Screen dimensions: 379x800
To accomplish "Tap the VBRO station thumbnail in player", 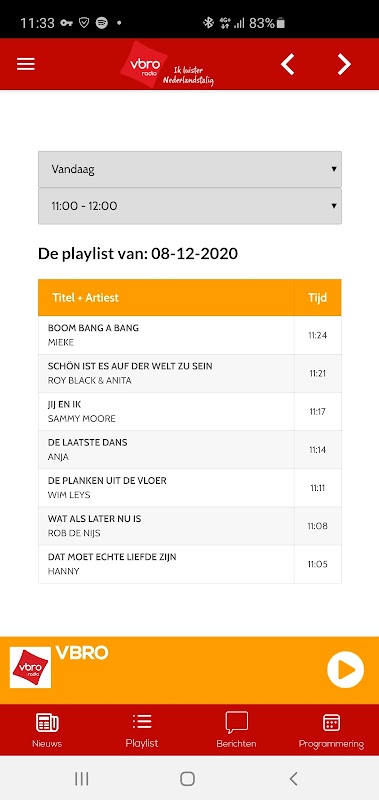I will (31, 667).
